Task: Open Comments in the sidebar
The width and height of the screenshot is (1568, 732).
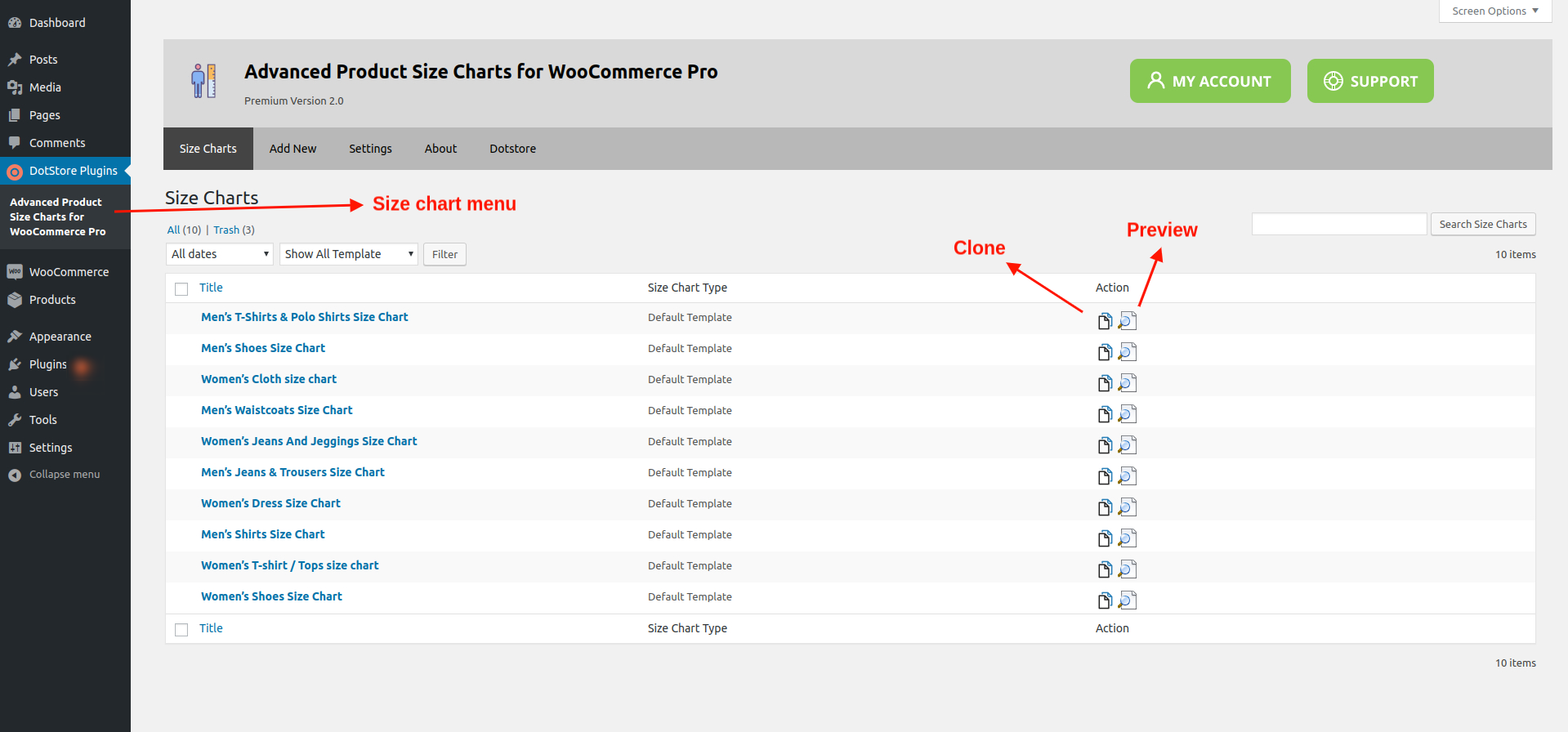Action: [x=65, y=143]
